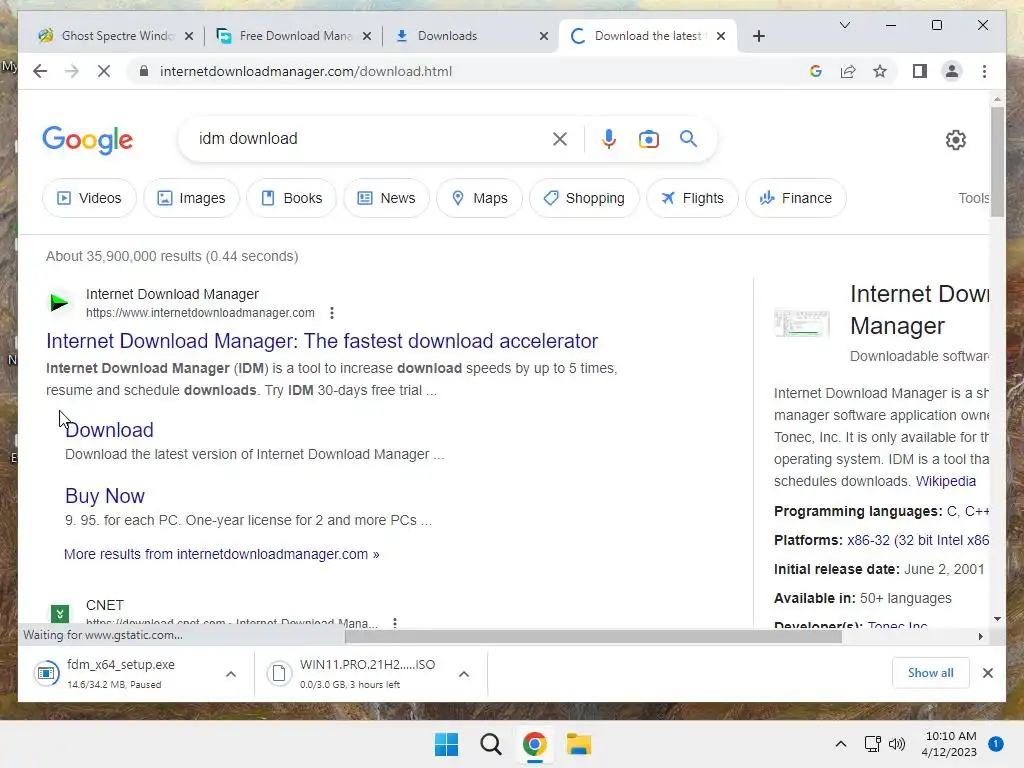Stop loading the page with the X button
This screenshot has width=1024, height=768.
104,71
